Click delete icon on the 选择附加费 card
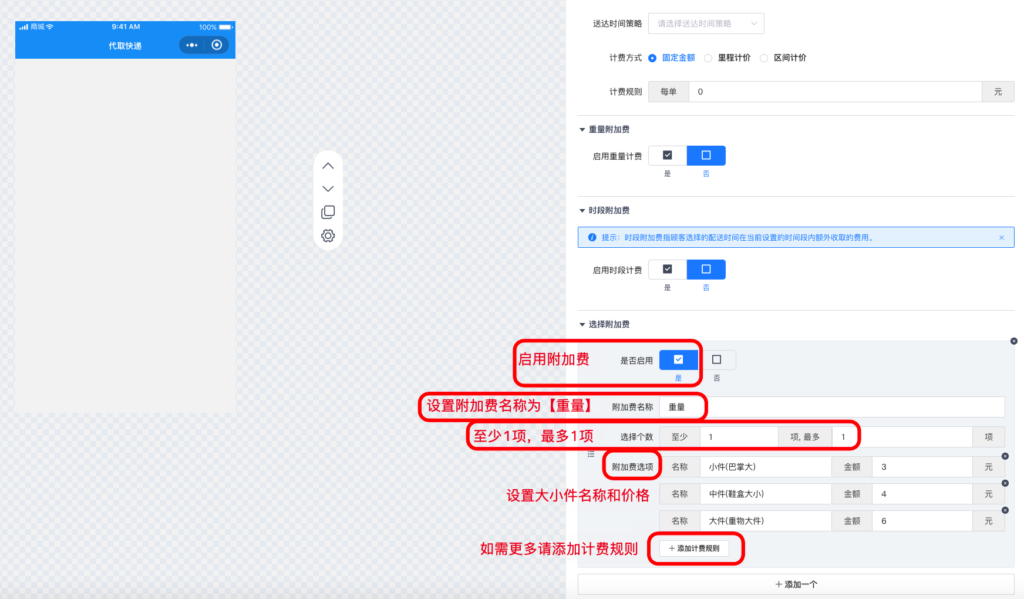 tap(1014, 341)
